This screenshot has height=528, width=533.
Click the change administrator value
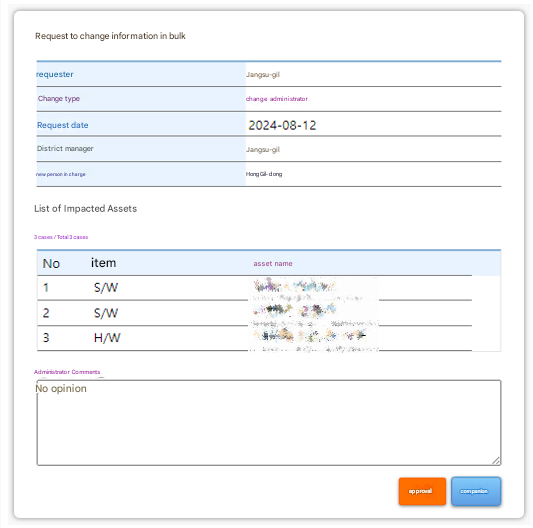coord(276,99)
